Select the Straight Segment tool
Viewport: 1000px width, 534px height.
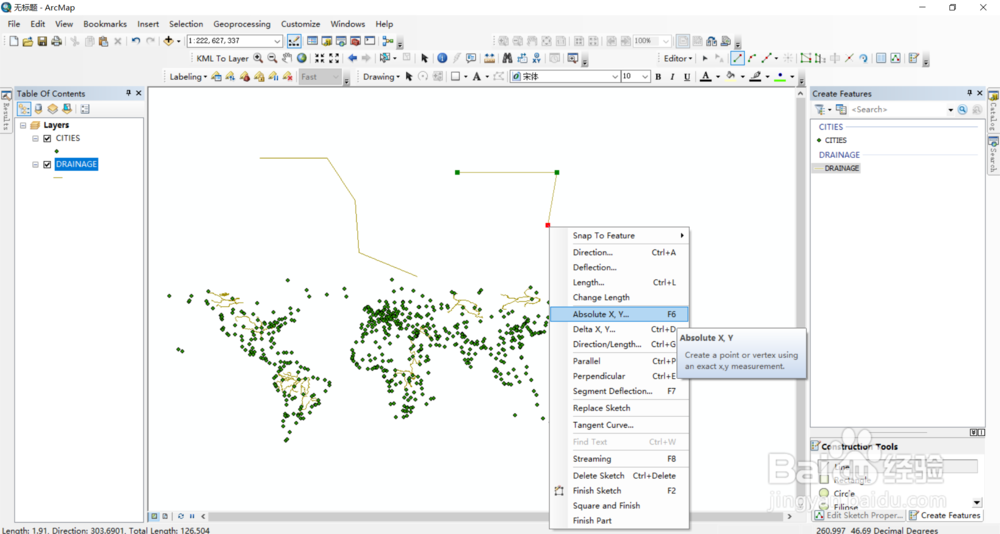[737, 58]
